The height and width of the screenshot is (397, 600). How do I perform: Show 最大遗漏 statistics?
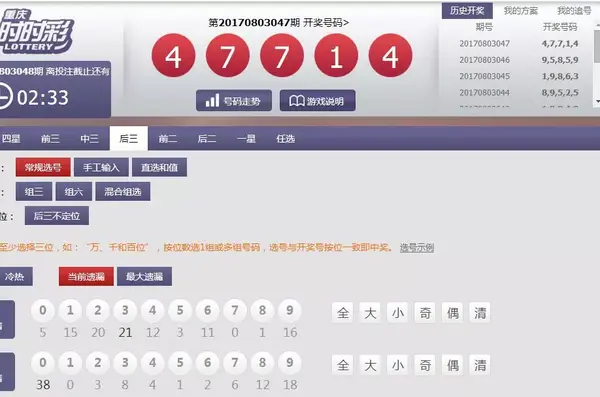(x=145, y=276)
